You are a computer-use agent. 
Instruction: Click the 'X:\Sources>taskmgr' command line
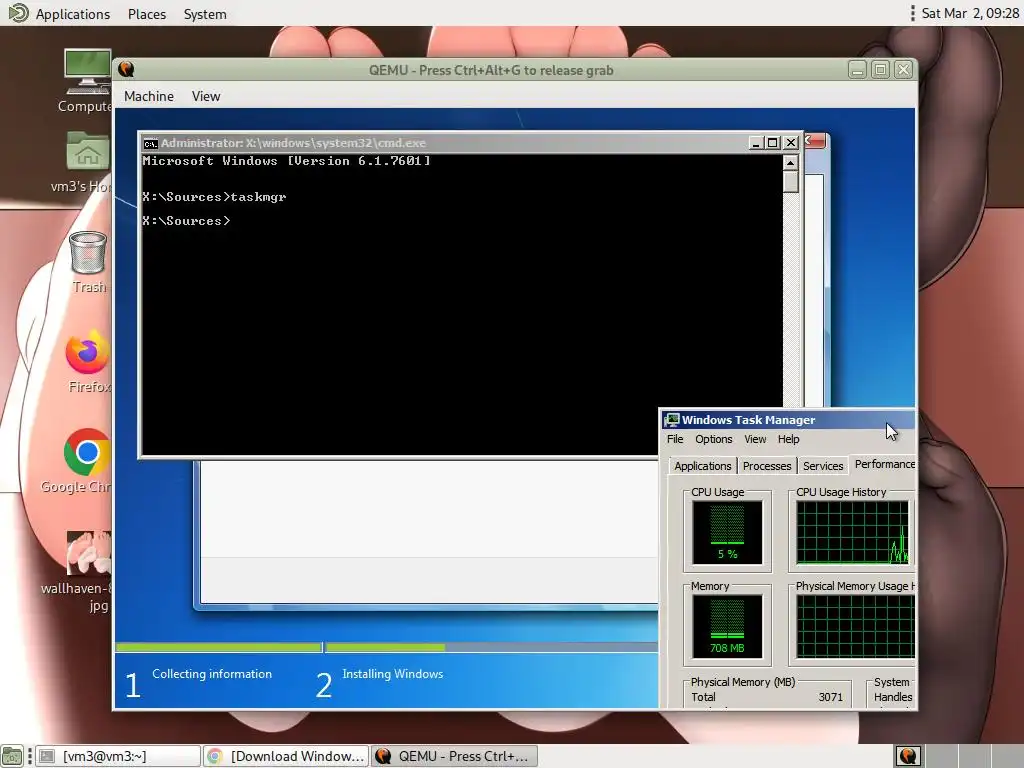pos(214,197)
